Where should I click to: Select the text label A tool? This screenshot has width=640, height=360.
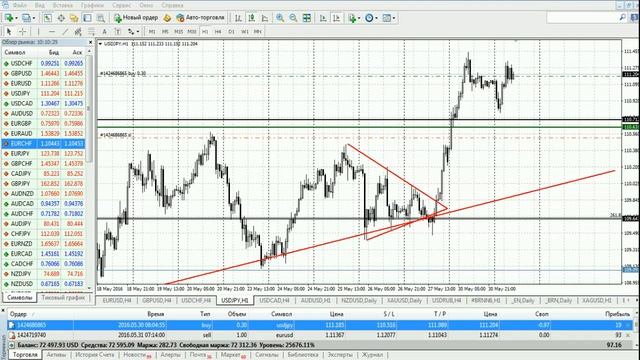pos(104,31)
